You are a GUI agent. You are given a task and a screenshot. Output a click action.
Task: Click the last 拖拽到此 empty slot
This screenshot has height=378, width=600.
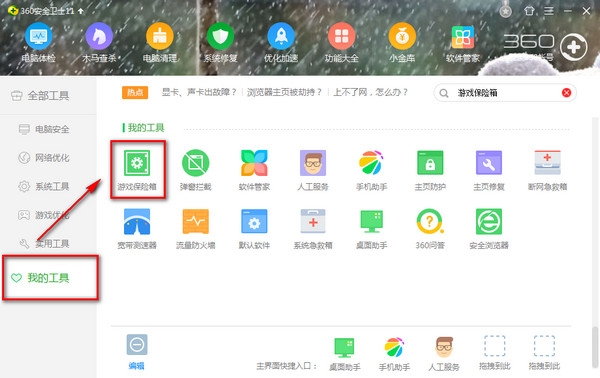(544, 353)
